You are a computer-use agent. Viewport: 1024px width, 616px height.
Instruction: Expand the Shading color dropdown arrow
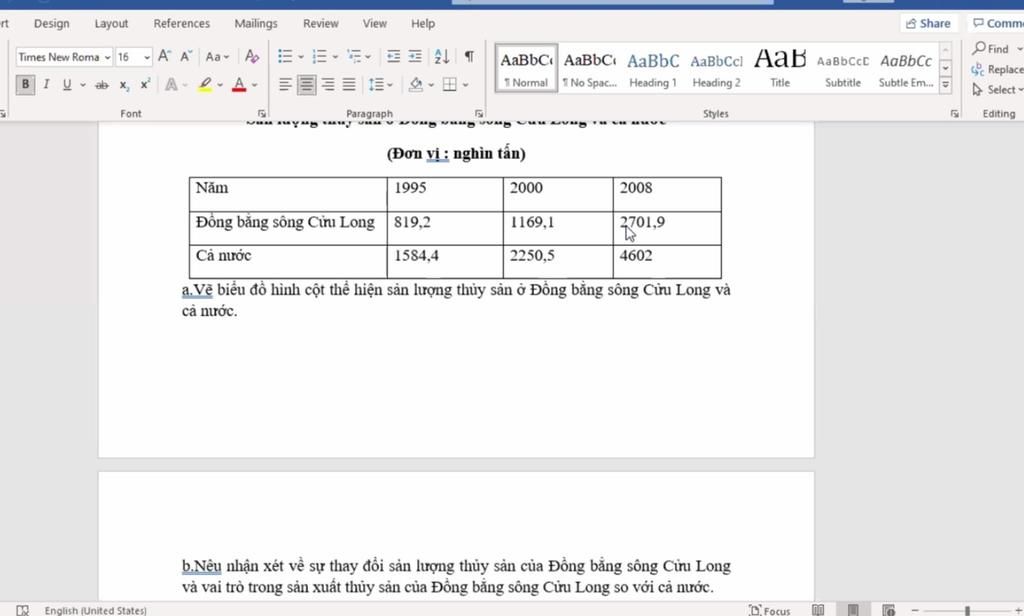(431, 85)
